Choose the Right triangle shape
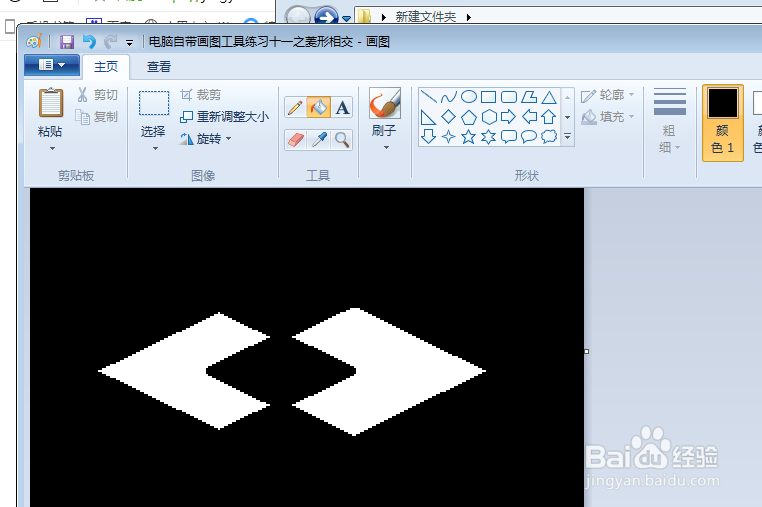Viewport: 762px width, 507px height. [428, 117]
